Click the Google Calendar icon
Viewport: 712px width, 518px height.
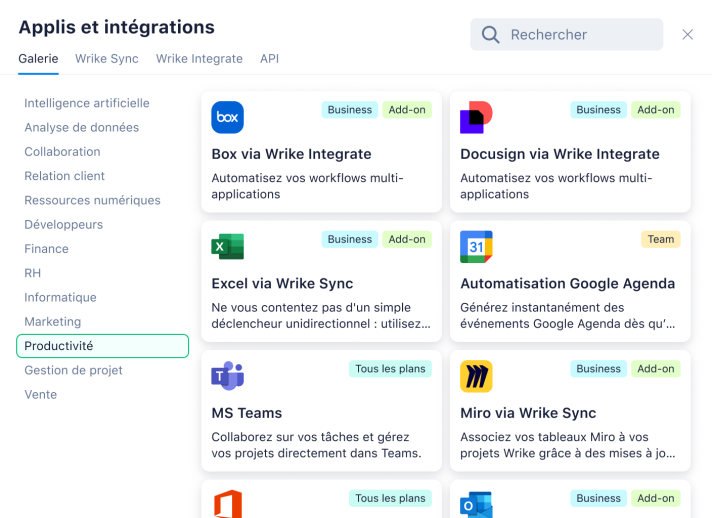tap(476, 247)
